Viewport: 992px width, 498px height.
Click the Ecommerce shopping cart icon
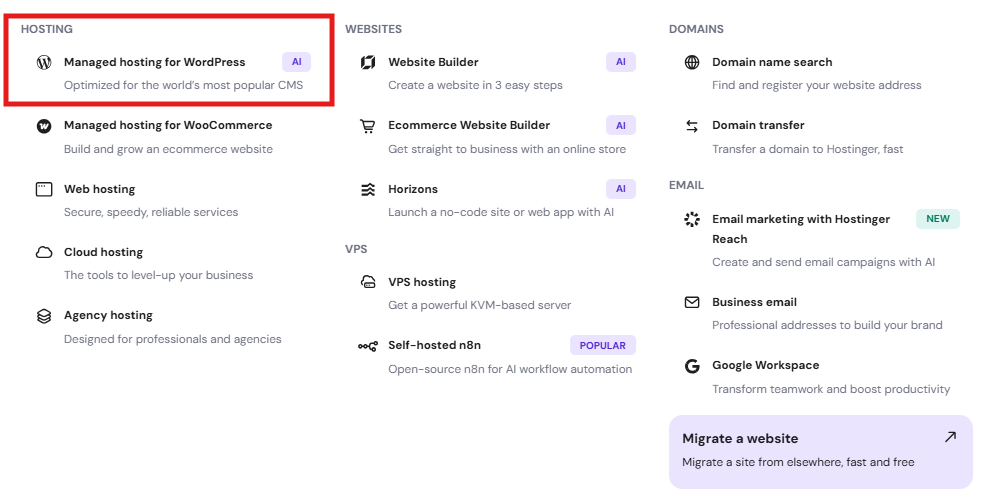368,126
